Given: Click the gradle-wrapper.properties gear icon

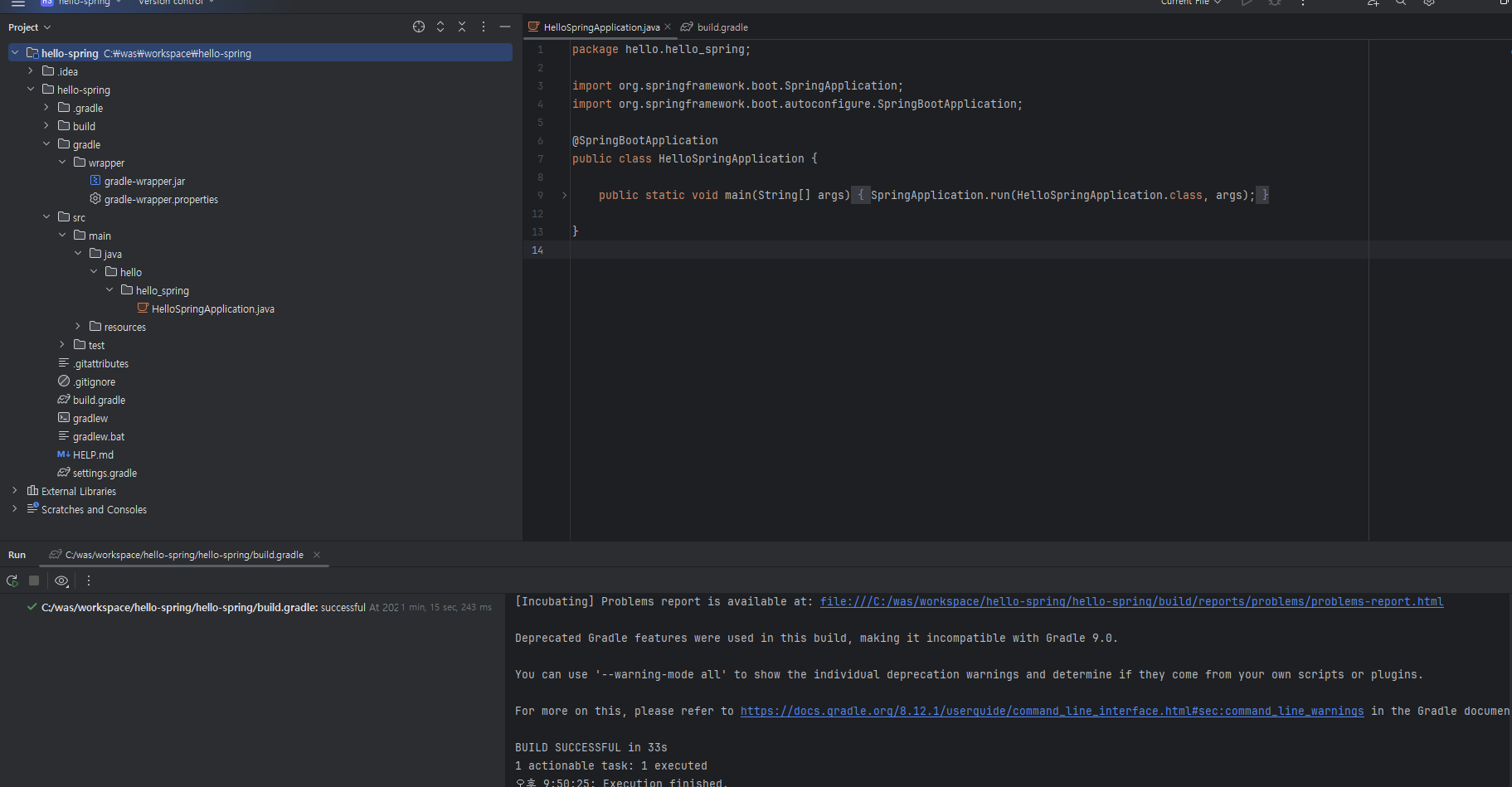Looking at the screenshot, I should [x=95, y=199].
